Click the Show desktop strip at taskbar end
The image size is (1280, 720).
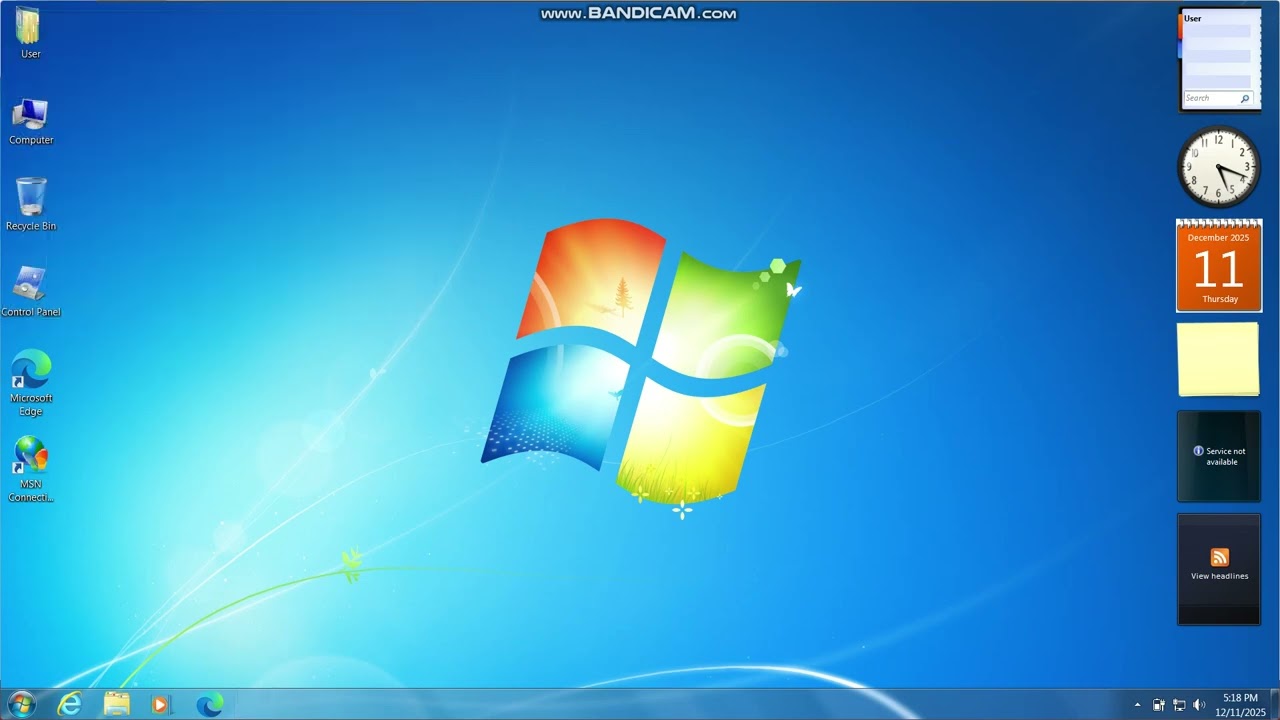pyautogui.click(x=1275, y=704)
